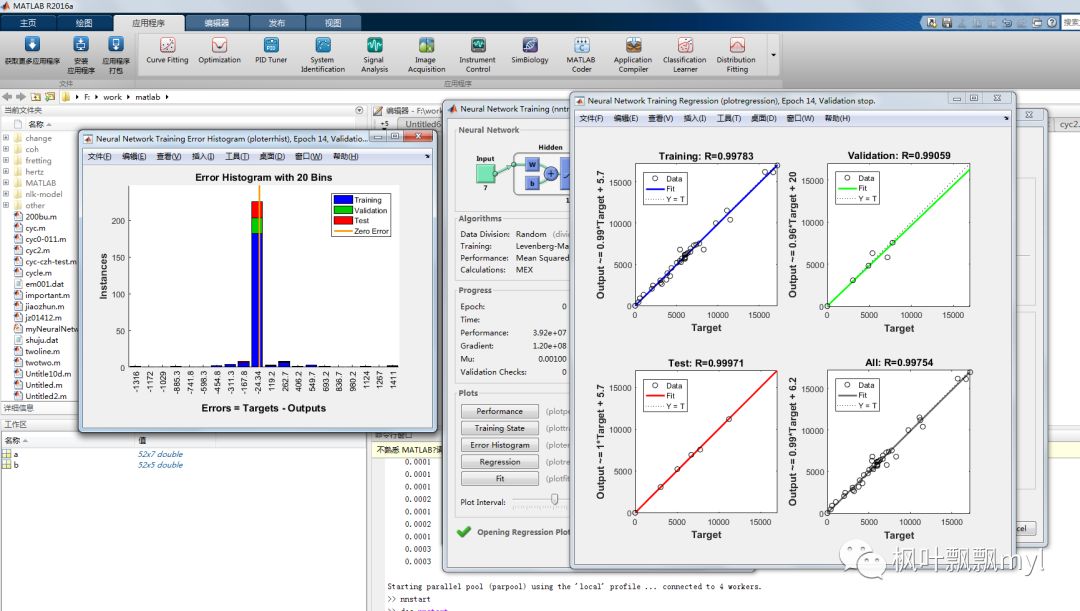Select file jiaozhun.m in current folder
This screenshot has height=611, width=1080.
(45, 307)
